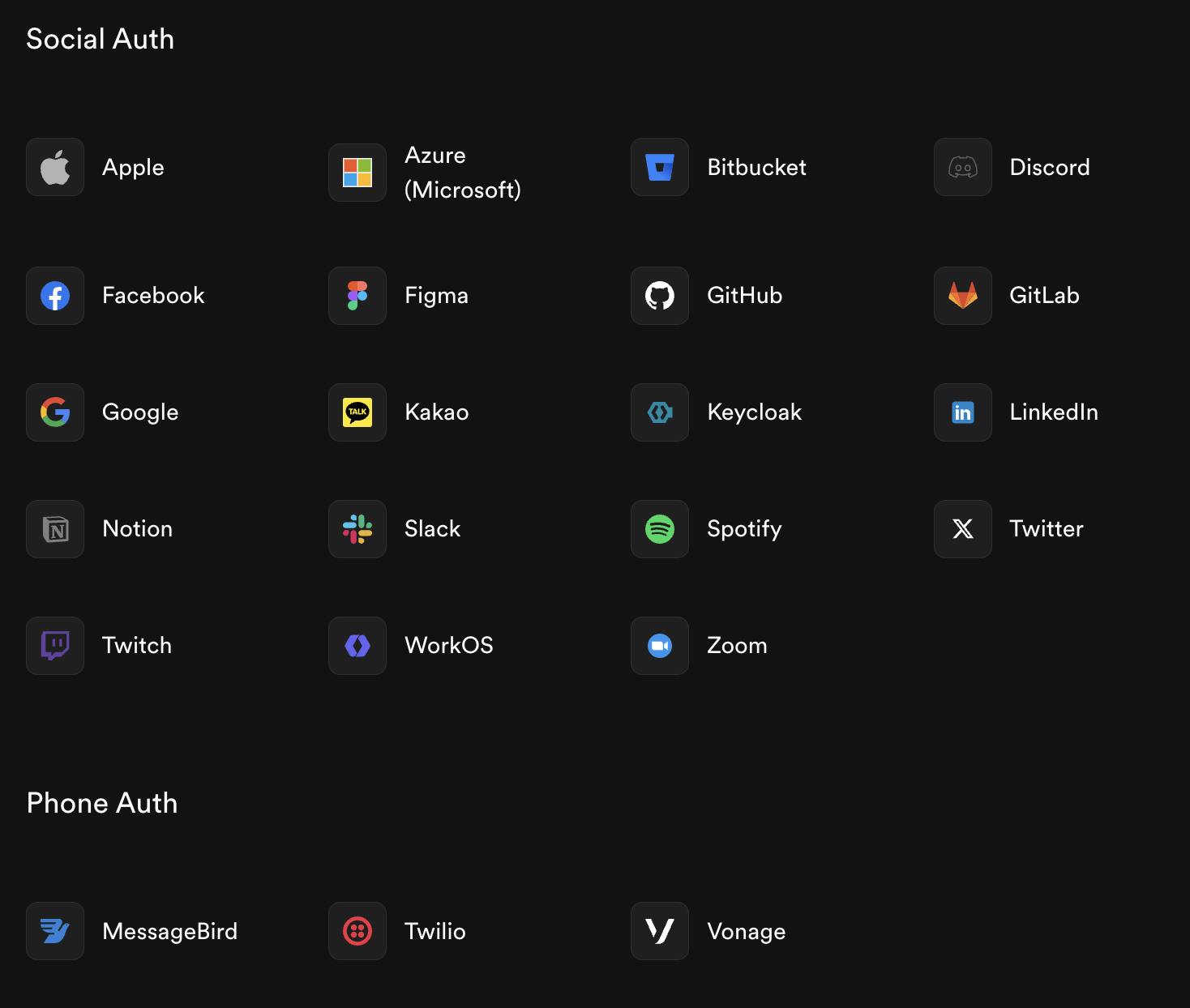Click the Facebook logo icon
This screenshot has width=1190, height=1008.
tap(55, 296)
